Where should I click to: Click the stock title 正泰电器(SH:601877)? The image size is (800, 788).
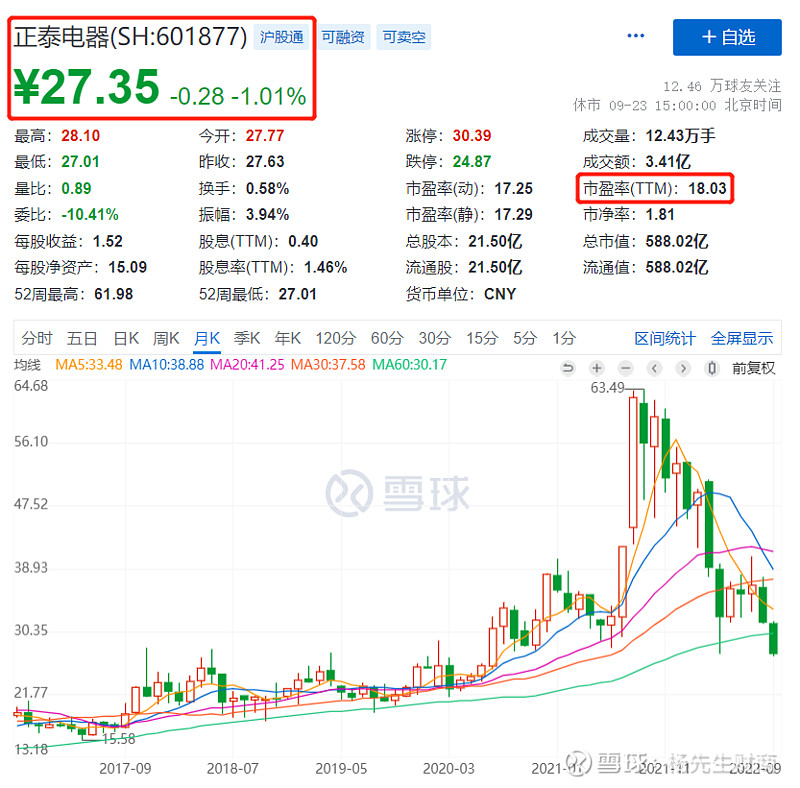tap(131, 37)
